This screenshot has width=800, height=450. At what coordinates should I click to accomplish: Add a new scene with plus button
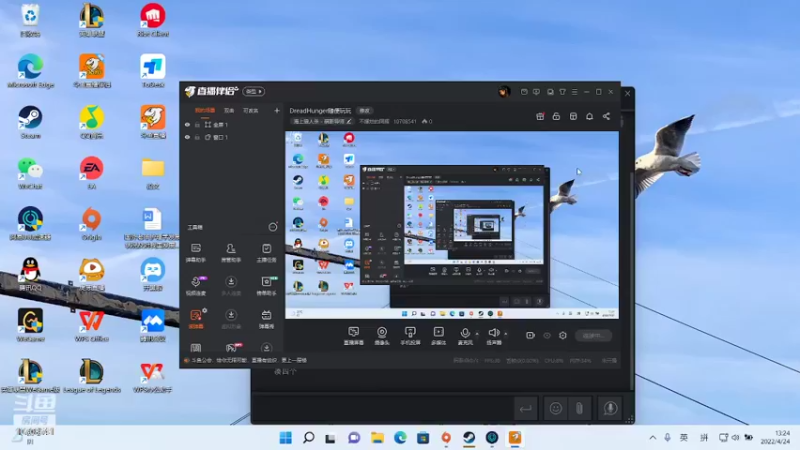[x=277, y=110]
